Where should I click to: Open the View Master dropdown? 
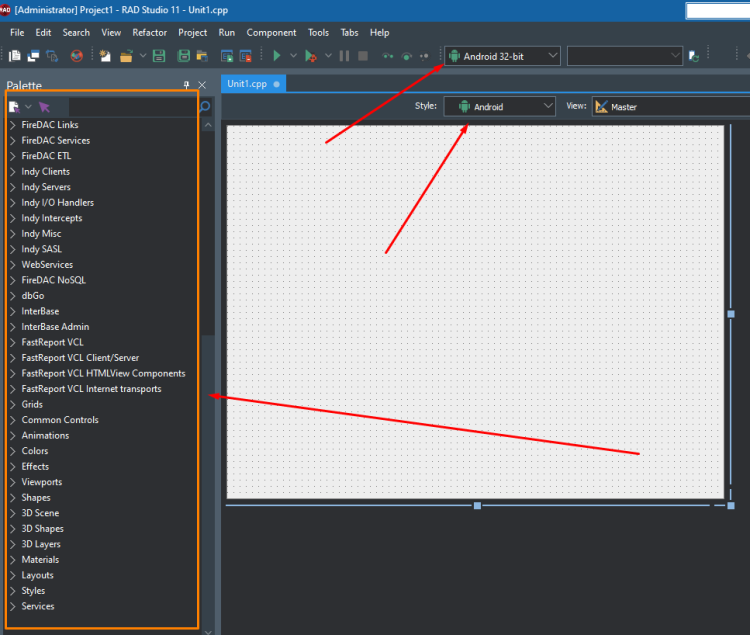(x=671, y=107)
